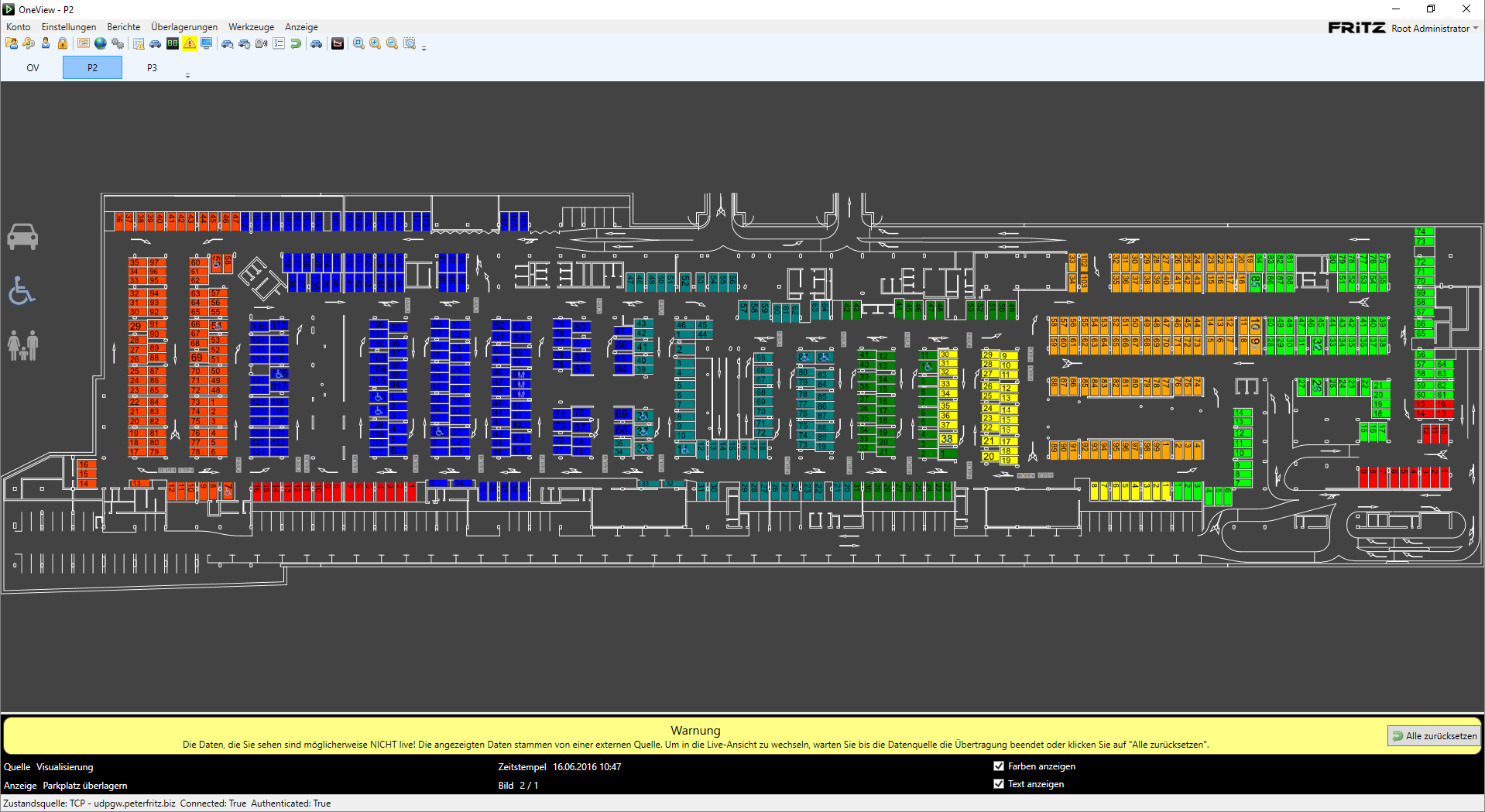The width and height of the screenshot is (1485, 812).
Task: Click the car with clock icon
Action: pyautogui.click(x=245, y=43)
